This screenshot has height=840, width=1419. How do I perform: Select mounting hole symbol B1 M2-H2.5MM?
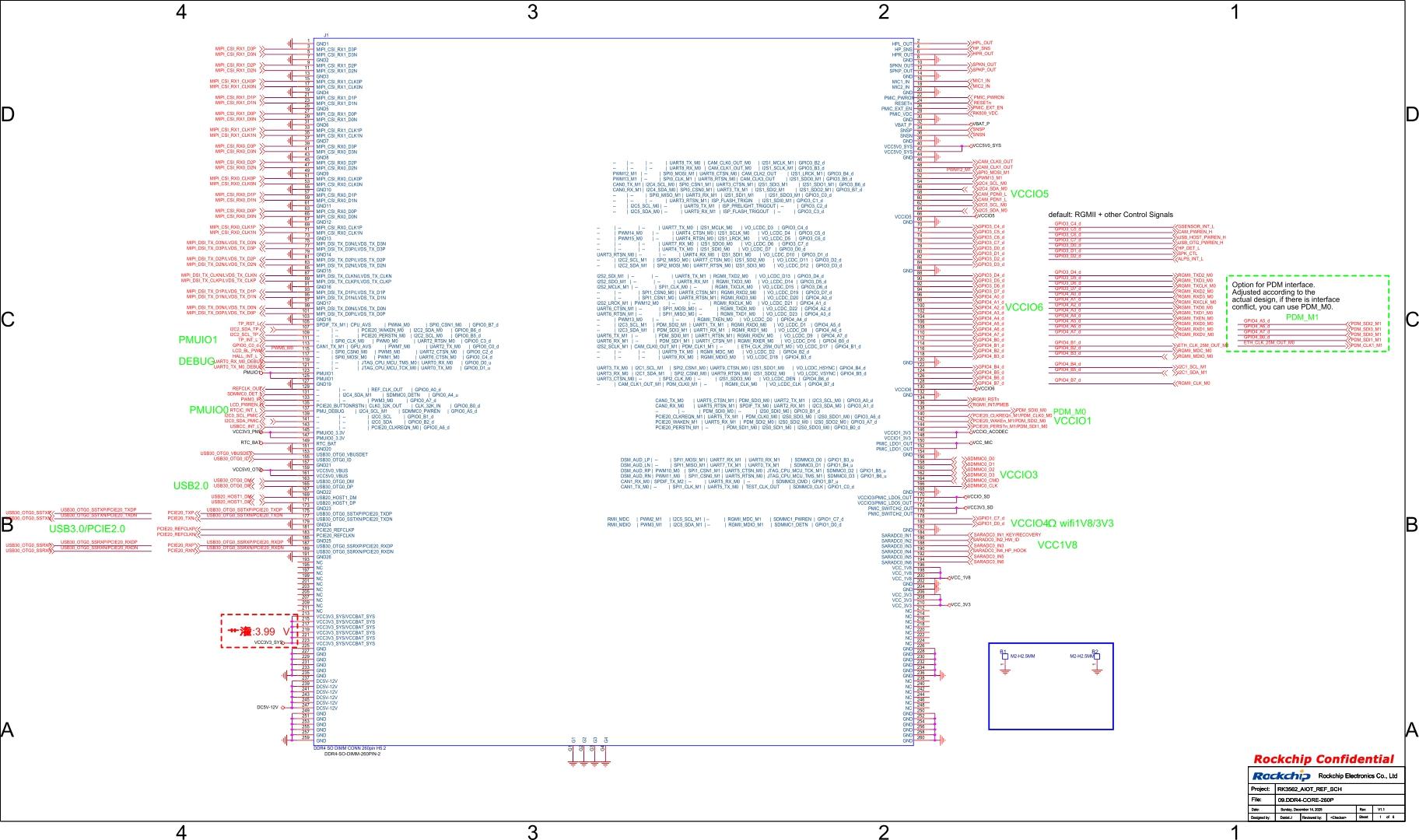(1005, 656)
